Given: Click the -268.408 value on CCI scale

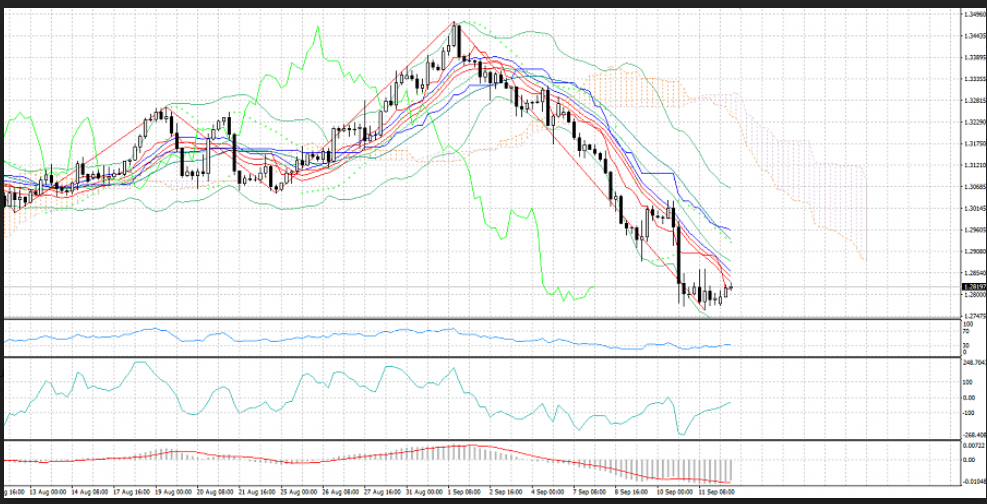Looking at the screenshot, I should coord(973,434).
